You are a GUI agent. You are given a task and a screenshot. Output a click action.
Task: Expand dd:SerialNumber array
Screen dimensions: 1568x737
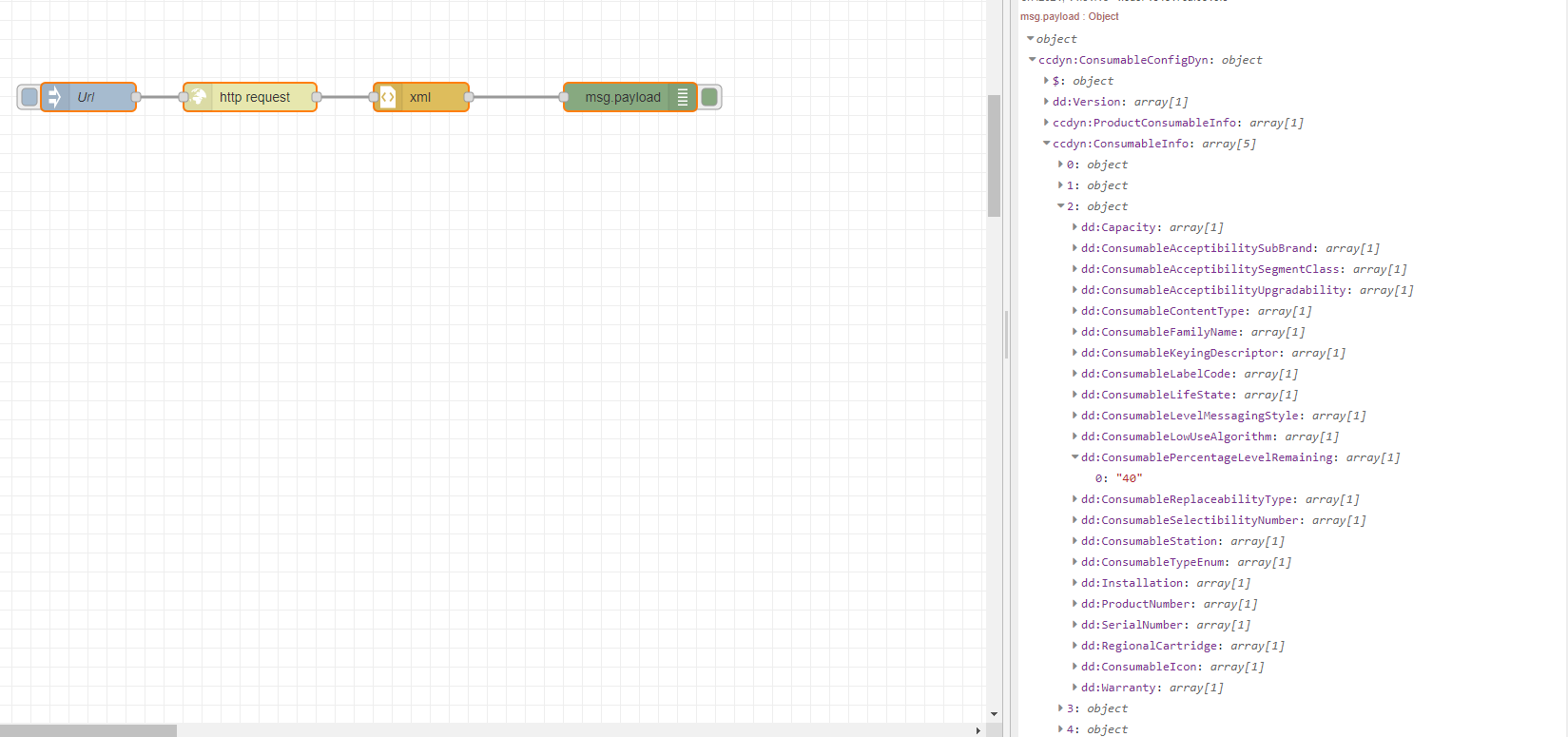1075,625
